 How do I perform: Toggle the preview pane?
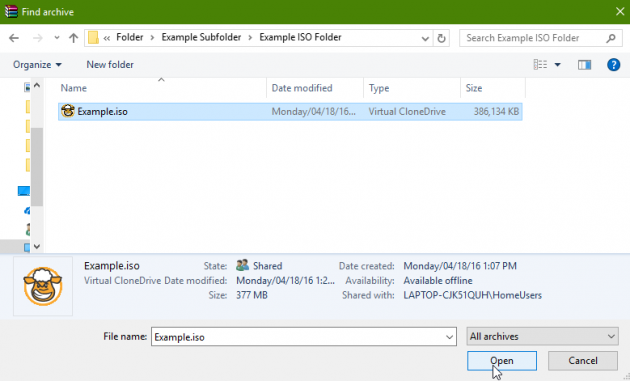[584, 65]
